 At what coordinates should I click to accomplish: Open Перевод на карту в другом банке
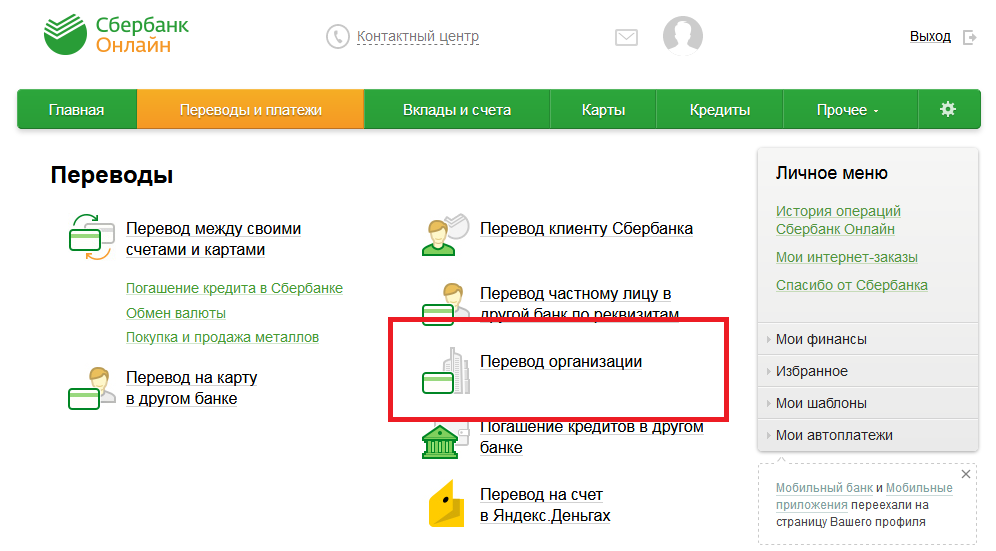point(191,388)
